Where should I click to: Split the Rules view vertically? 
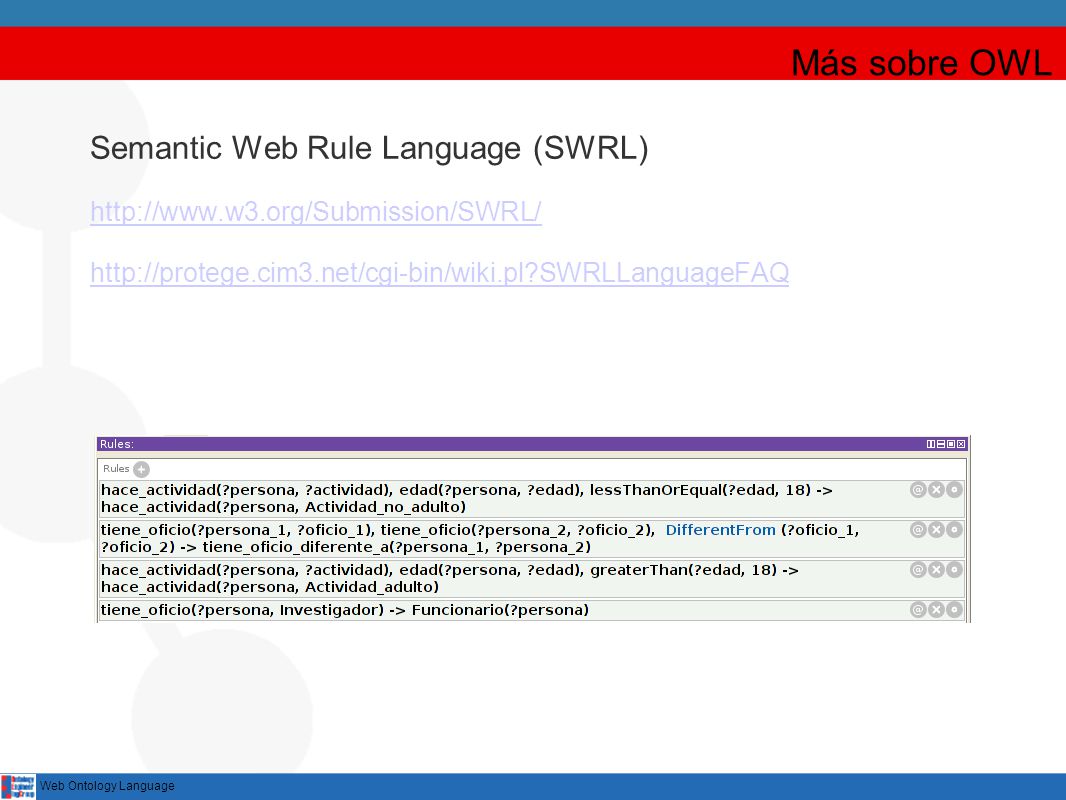pyautogui.click(x=931, y=445)
